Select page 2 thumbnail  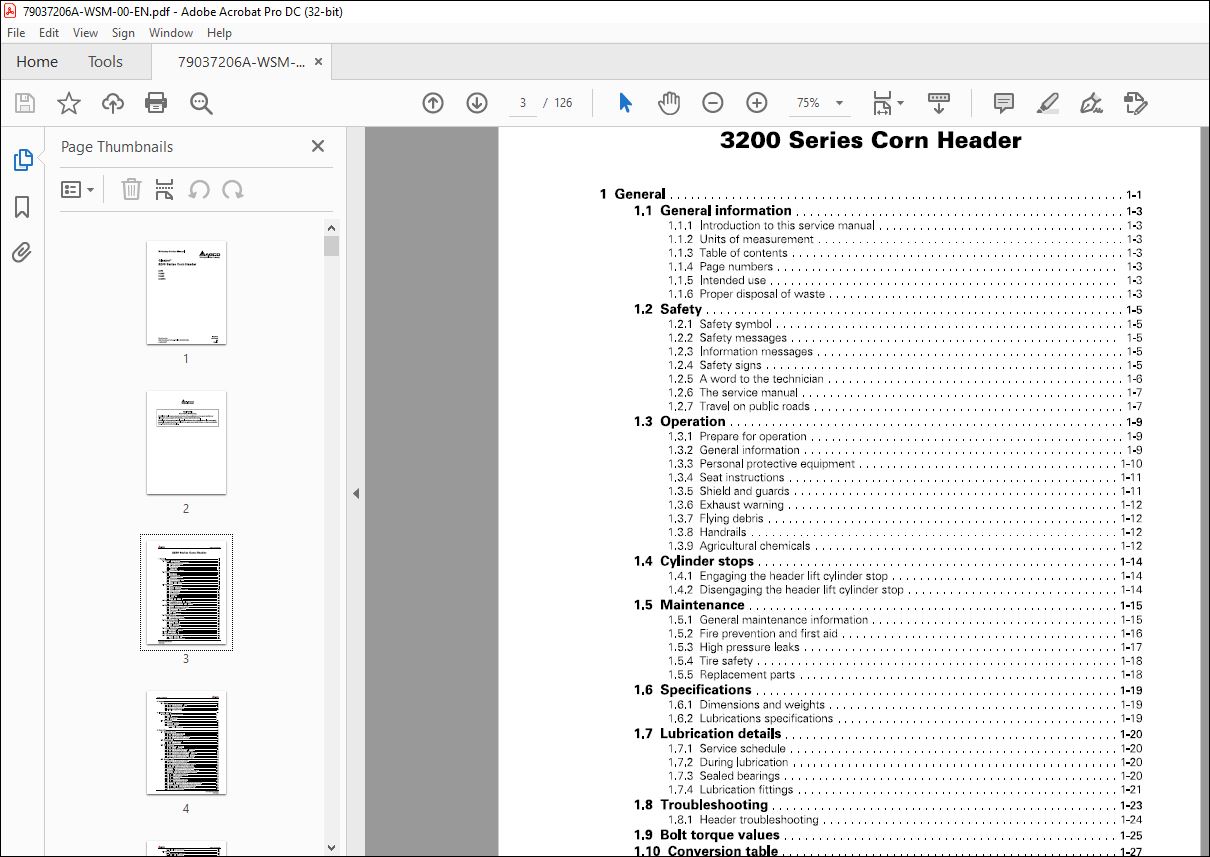point(186,442)
